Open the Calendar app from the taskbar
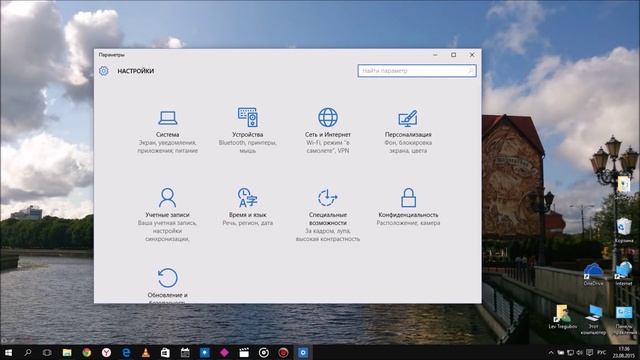The width and height of the screenshot is (640, 360). tap(185, 352)
